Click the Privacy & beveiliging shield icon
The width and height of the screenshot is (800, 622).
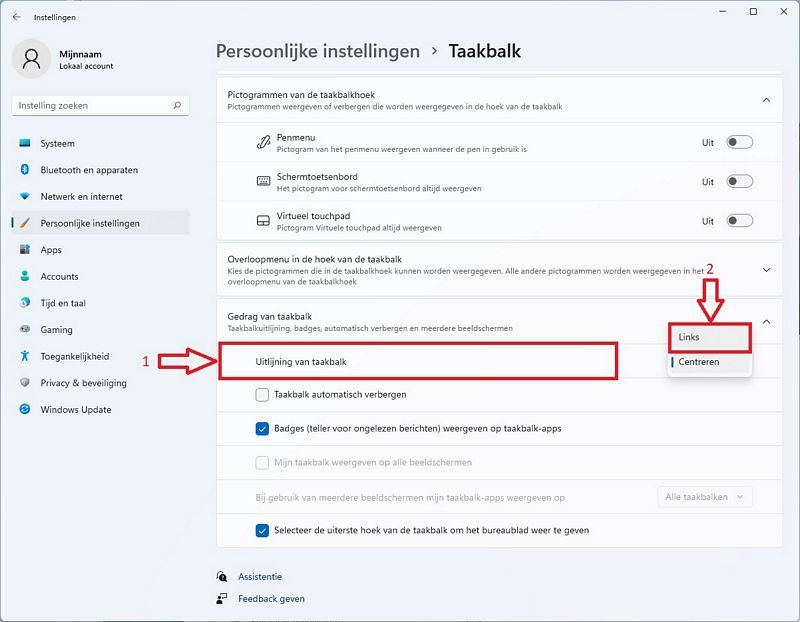tap(24, 382)
